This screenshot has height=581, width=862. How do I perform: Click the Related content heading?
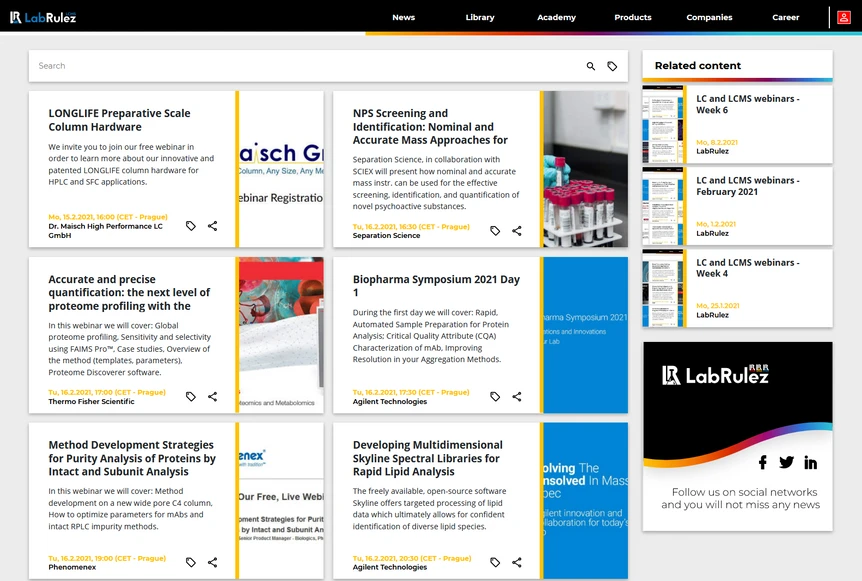(698, 65)
